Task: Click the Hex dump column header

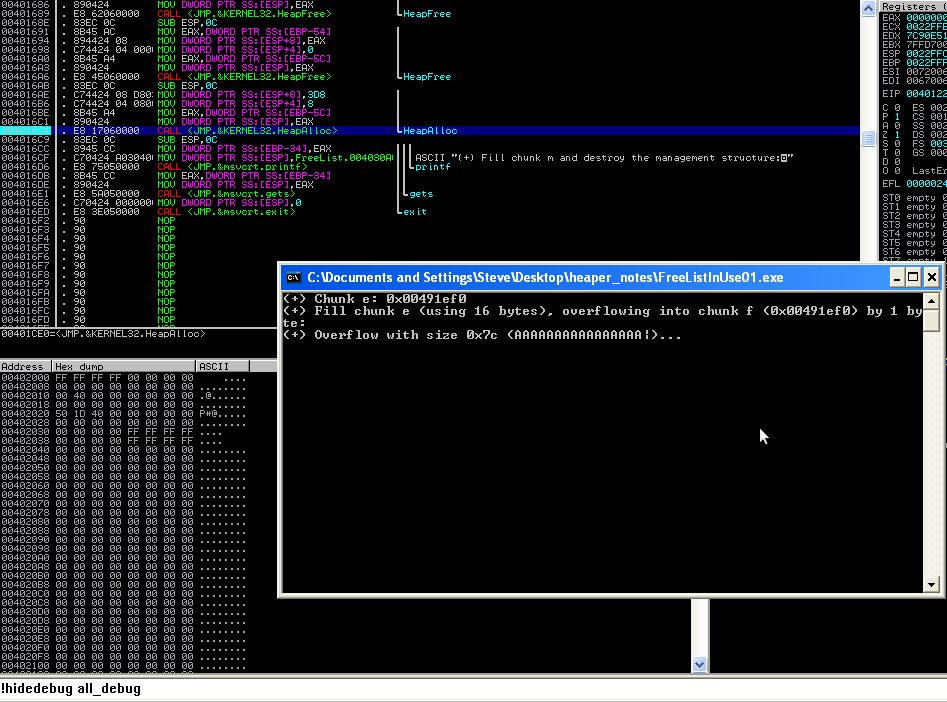Action: (124, 366)
